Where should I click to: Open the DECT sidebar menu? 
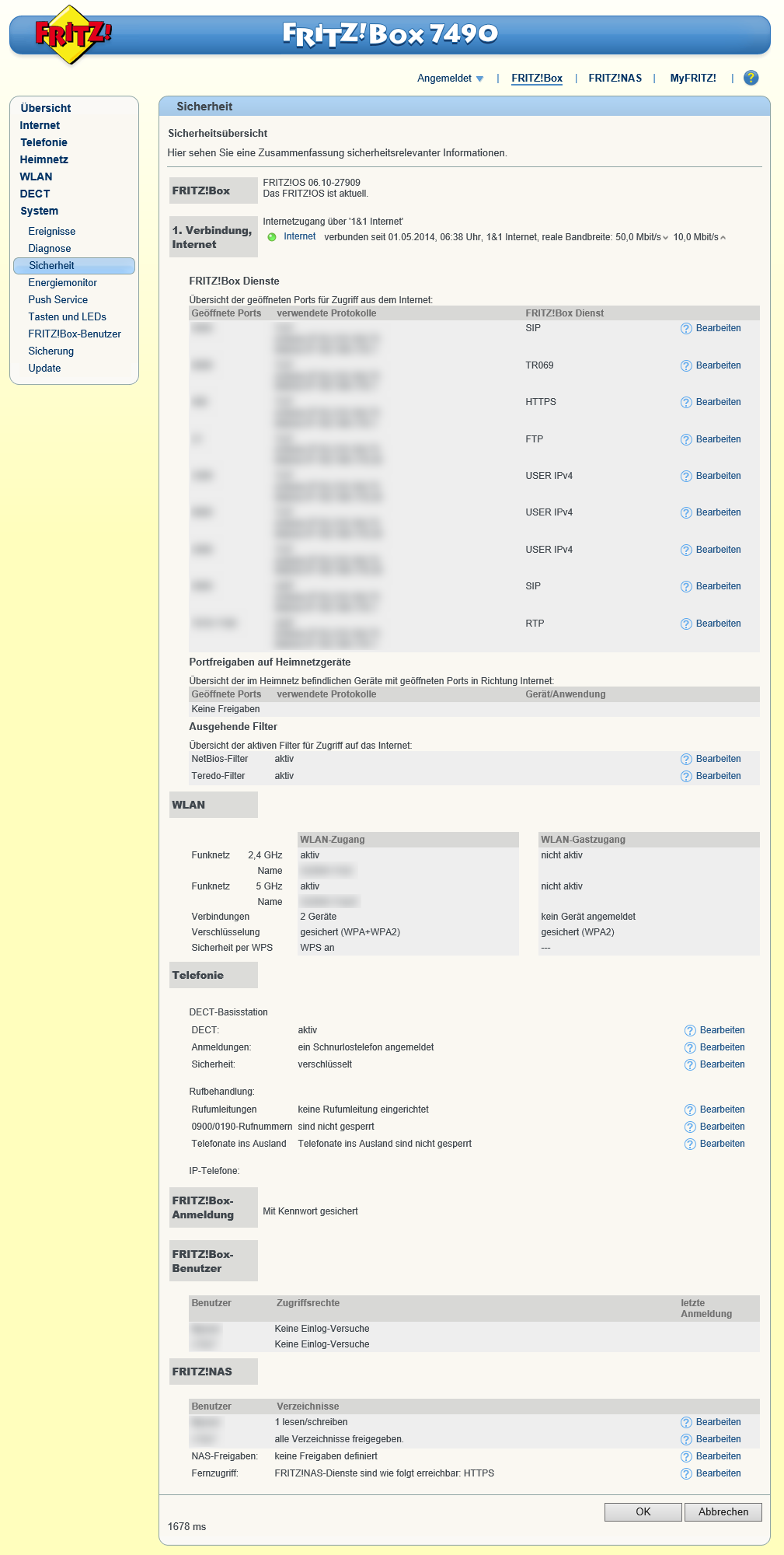coord(35,194)
